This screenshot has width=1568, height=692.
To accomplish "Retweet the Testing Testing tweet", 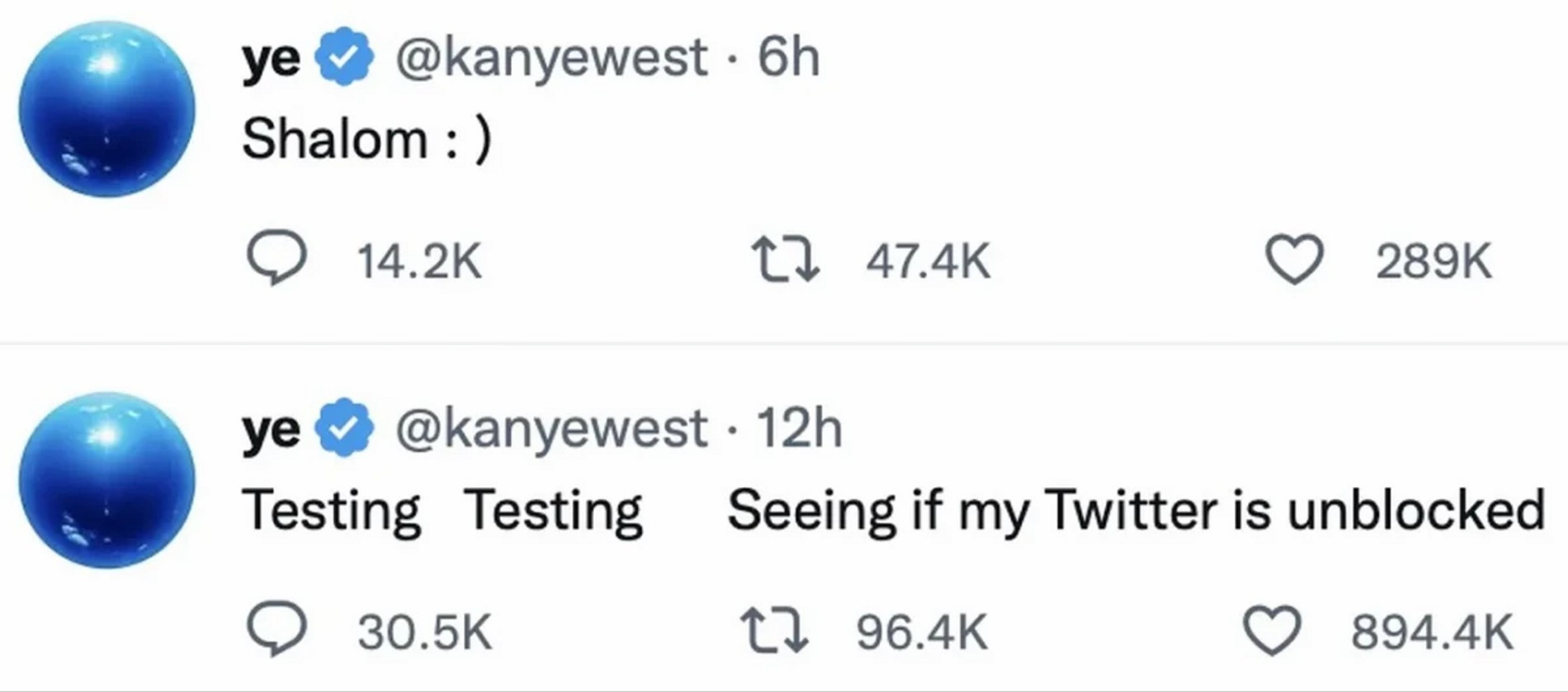I will tap(775, 631).
